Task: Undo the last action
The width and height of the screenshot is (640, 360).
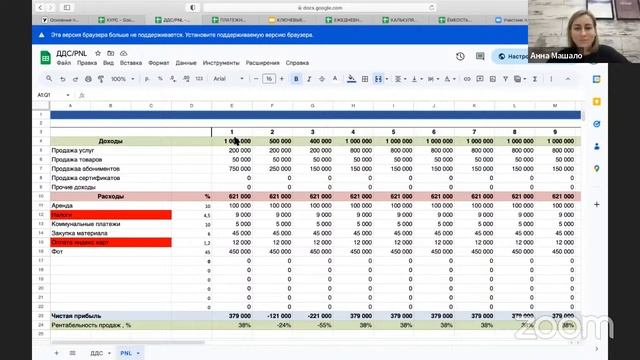Action: click(62, 79)
